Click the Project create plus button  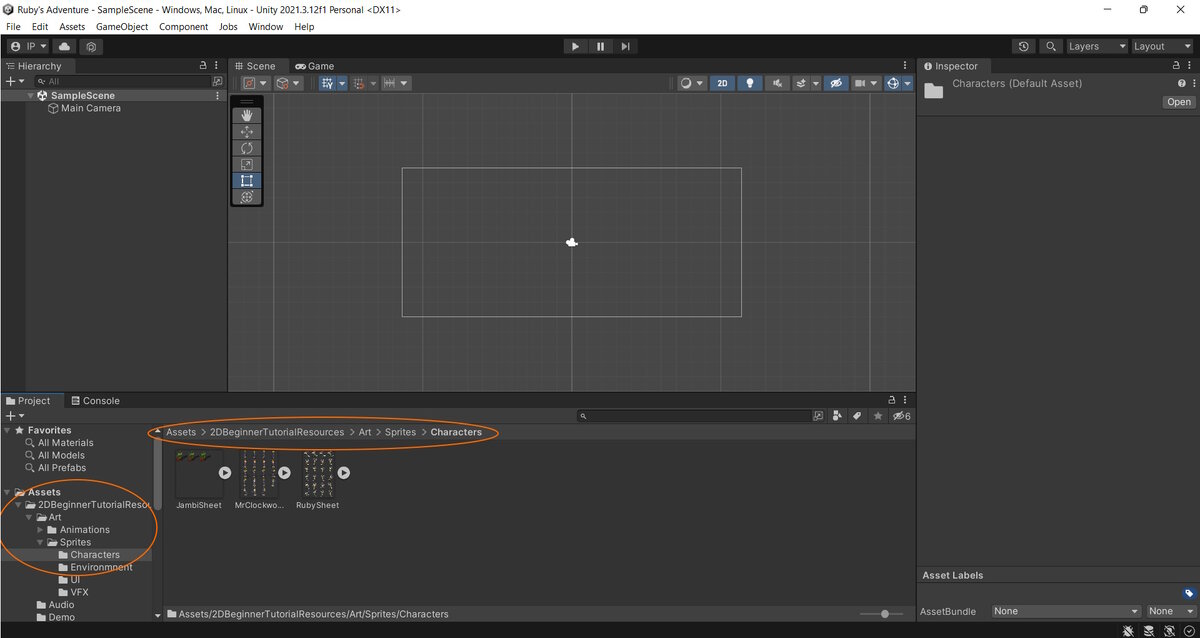[x=10, y=415]
